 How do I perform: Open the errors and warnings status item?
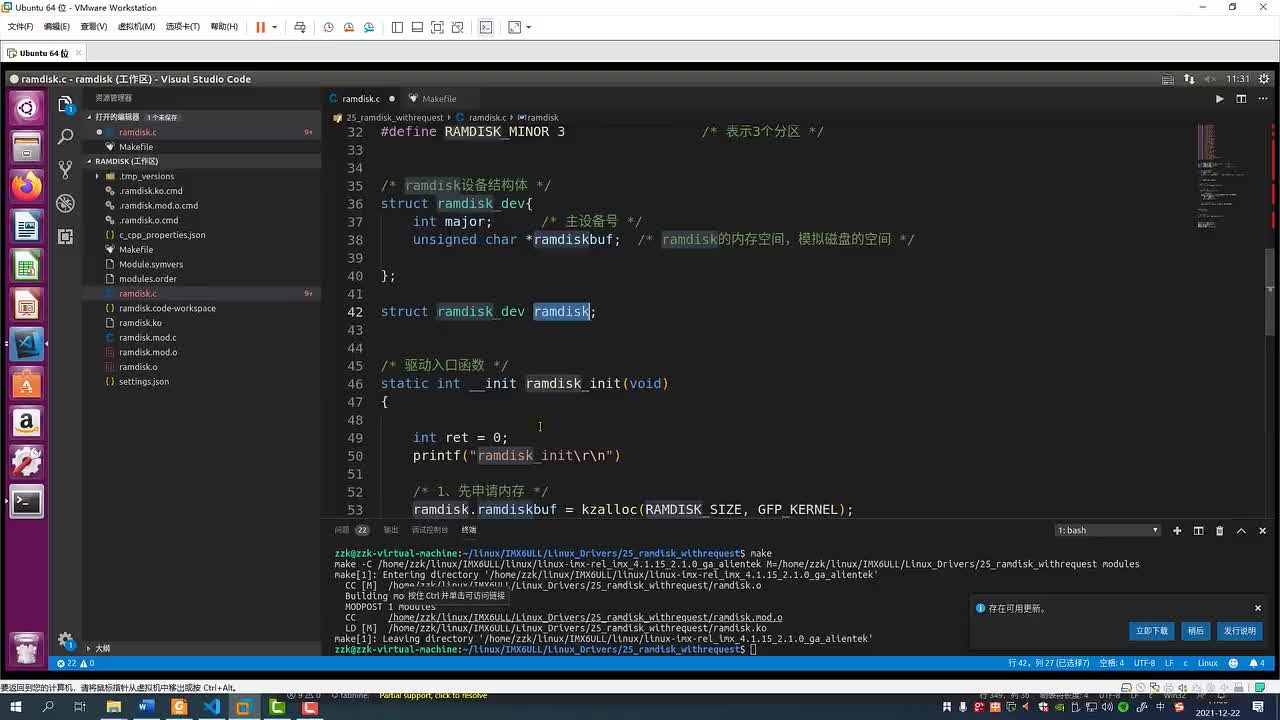tap(76, 663)
